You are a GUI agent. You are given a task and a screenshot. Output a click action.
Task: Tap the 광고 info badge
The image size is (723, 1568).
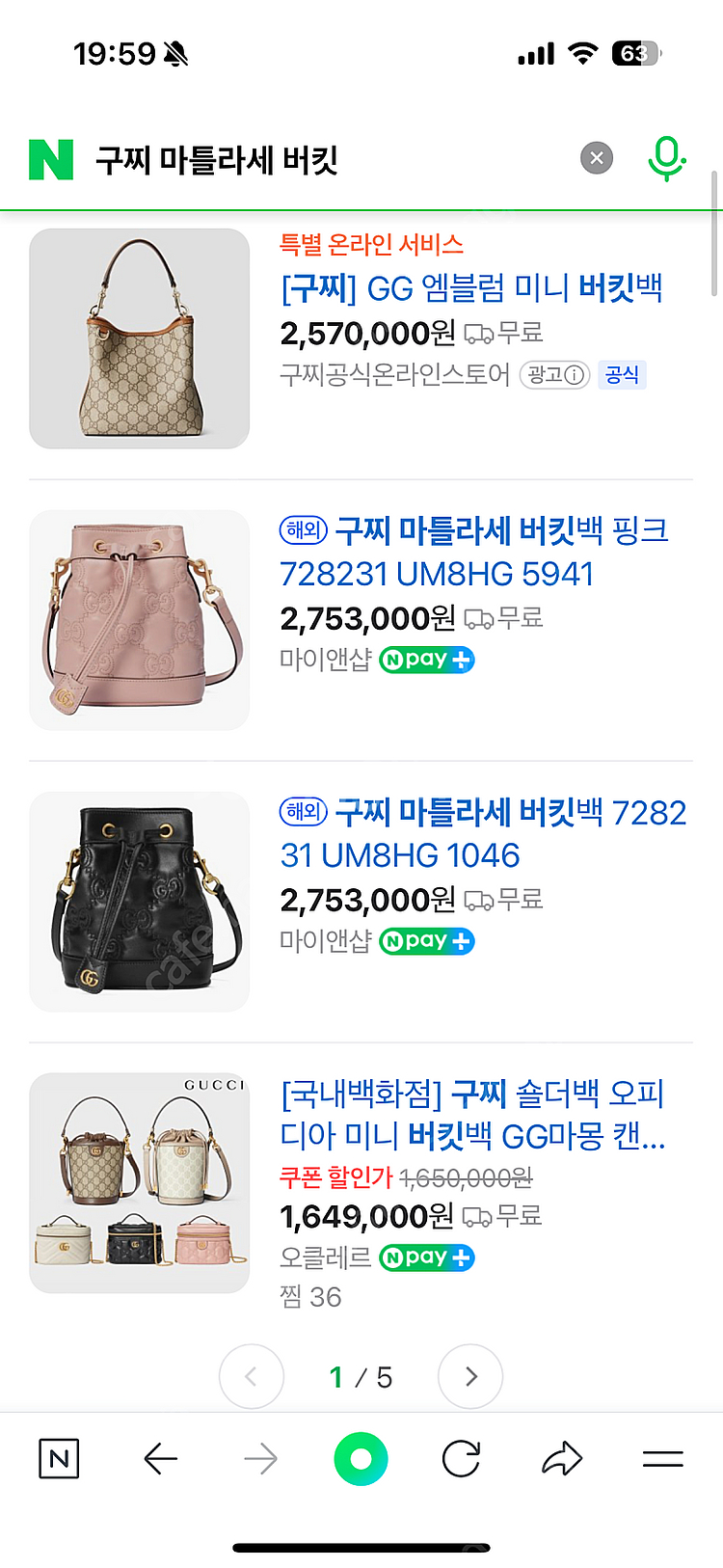[555, 375]
